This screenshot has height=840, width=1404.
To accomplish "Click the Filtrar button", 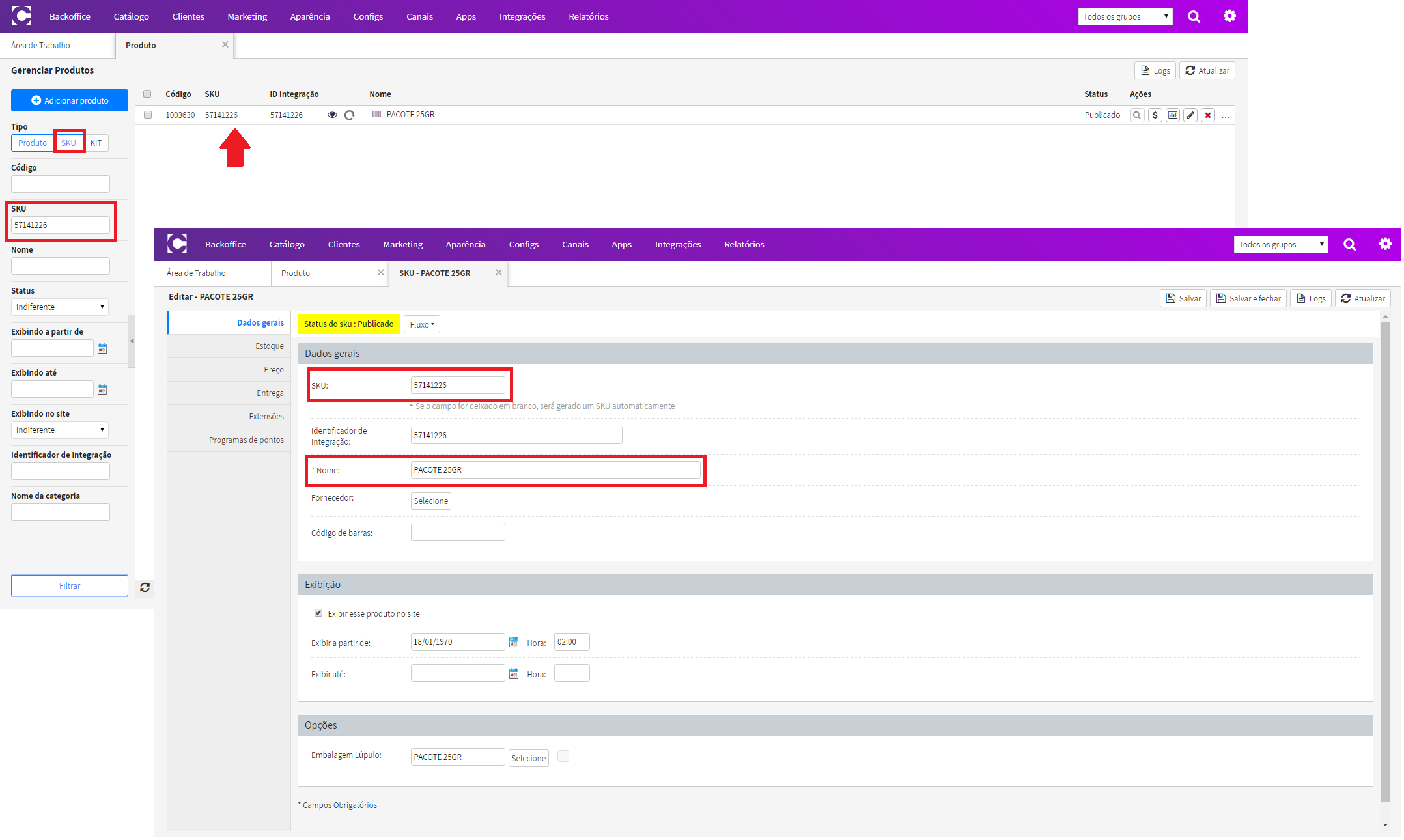I will [x=70, y=585].
